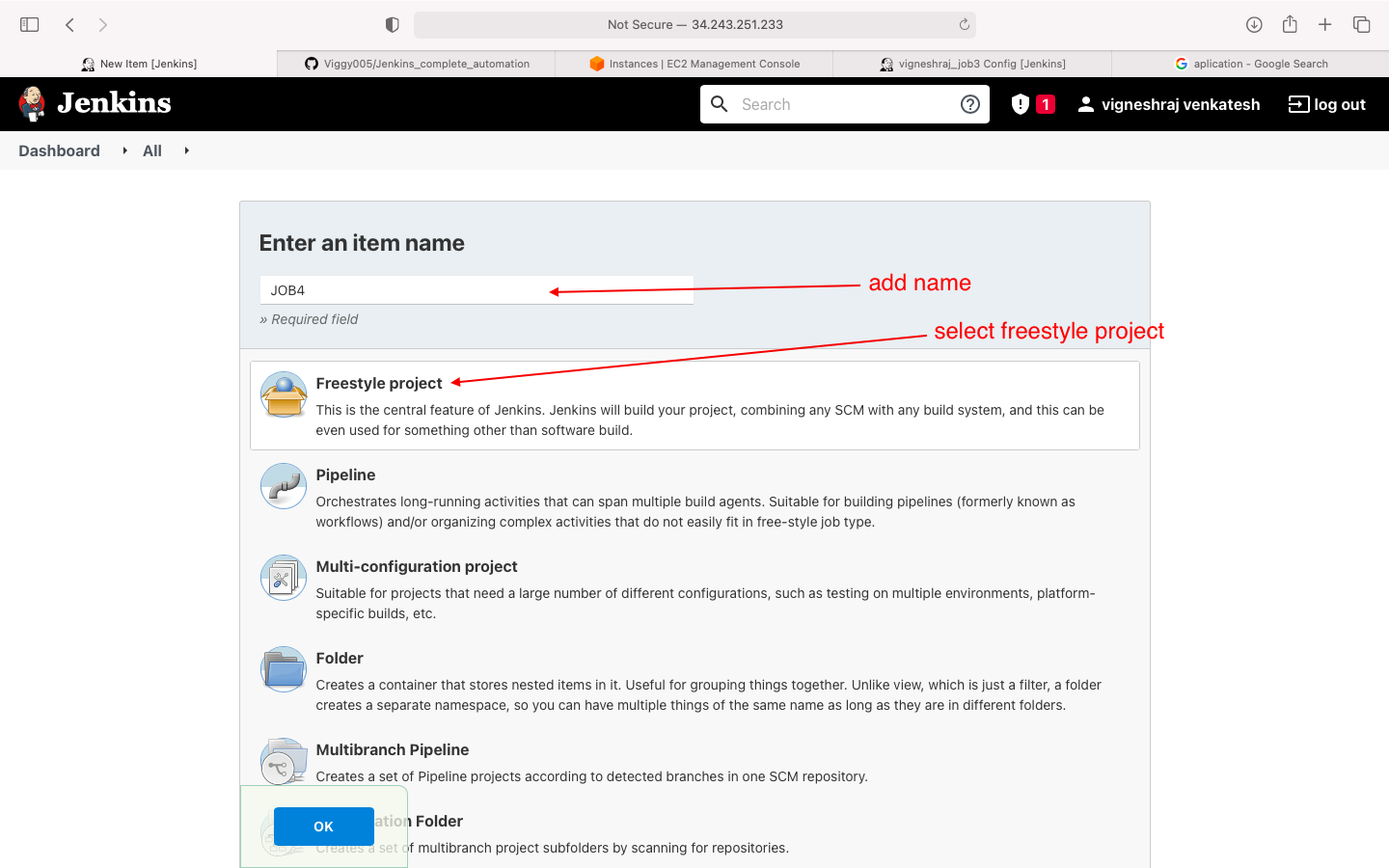Click the log out arrow icon

pos(1298,104)
